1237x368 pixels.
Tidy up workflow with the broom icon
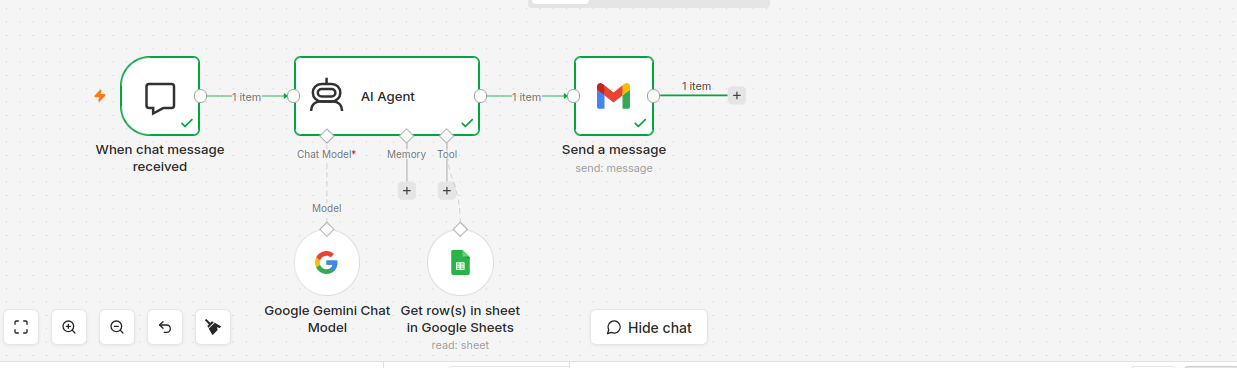pyautogui.click(x=213, y=327)
